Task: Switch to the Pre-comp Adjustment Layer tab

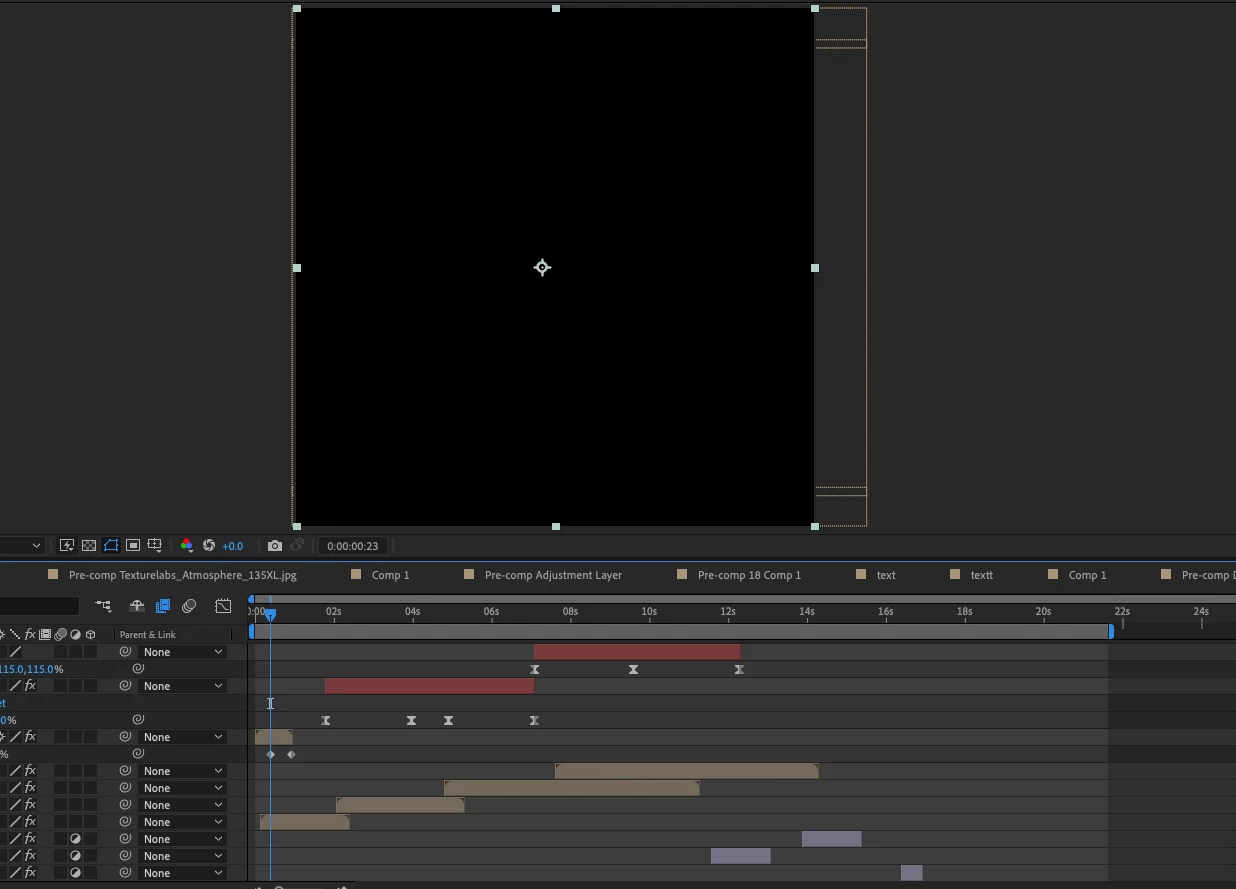Action: pyautogui.click(x=553, y=575)
